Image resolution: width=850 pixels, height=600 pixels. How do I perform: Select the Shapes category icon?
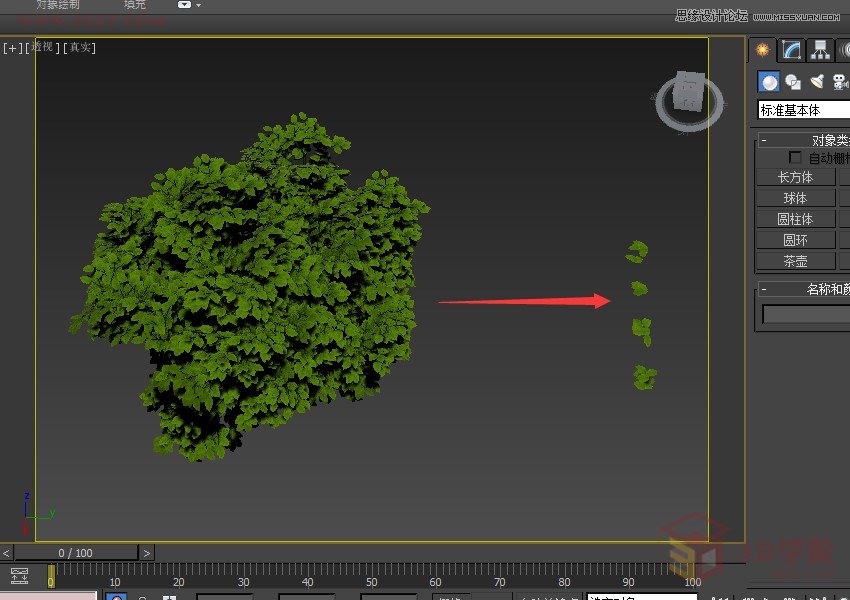click(793, 82)
